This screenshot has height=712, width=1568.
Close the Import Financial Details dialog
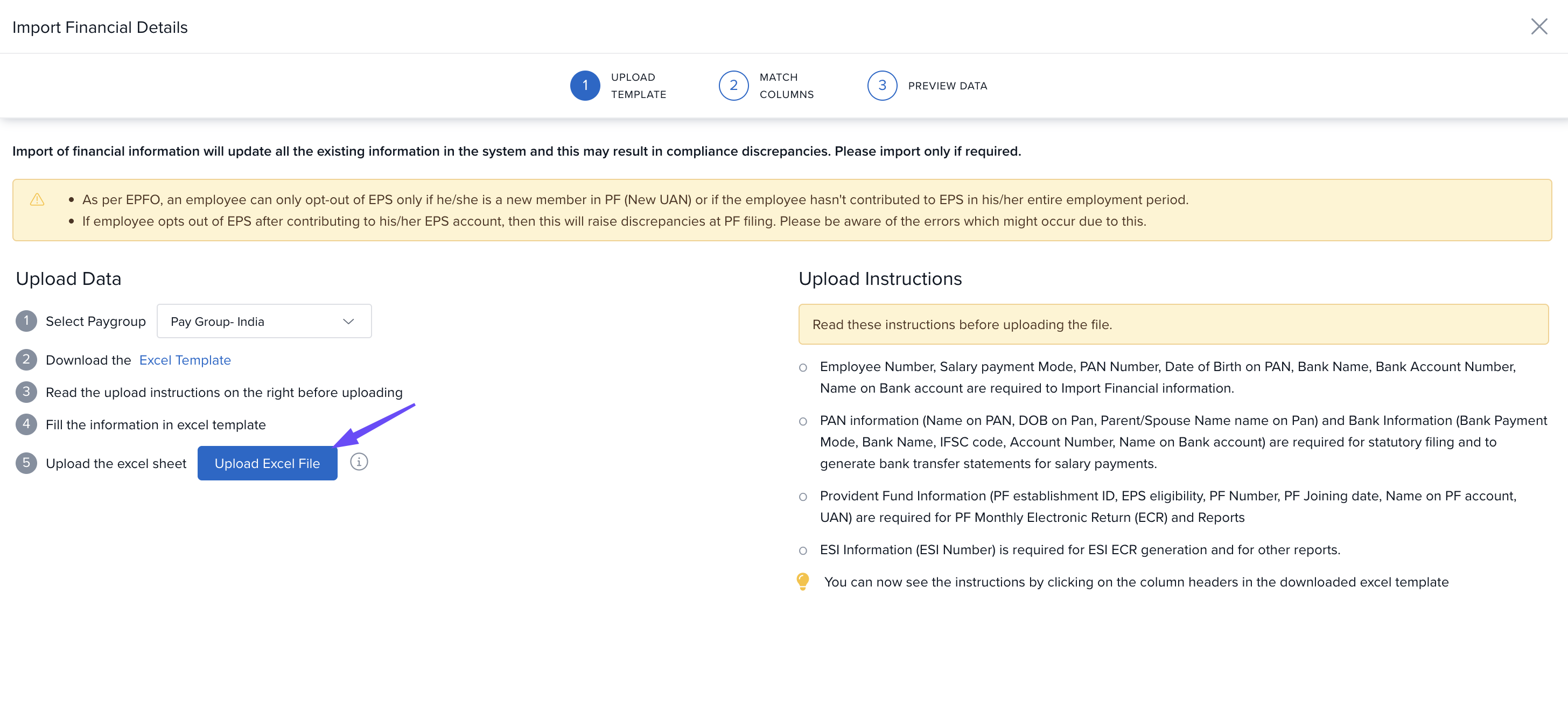click(1538, 27)
